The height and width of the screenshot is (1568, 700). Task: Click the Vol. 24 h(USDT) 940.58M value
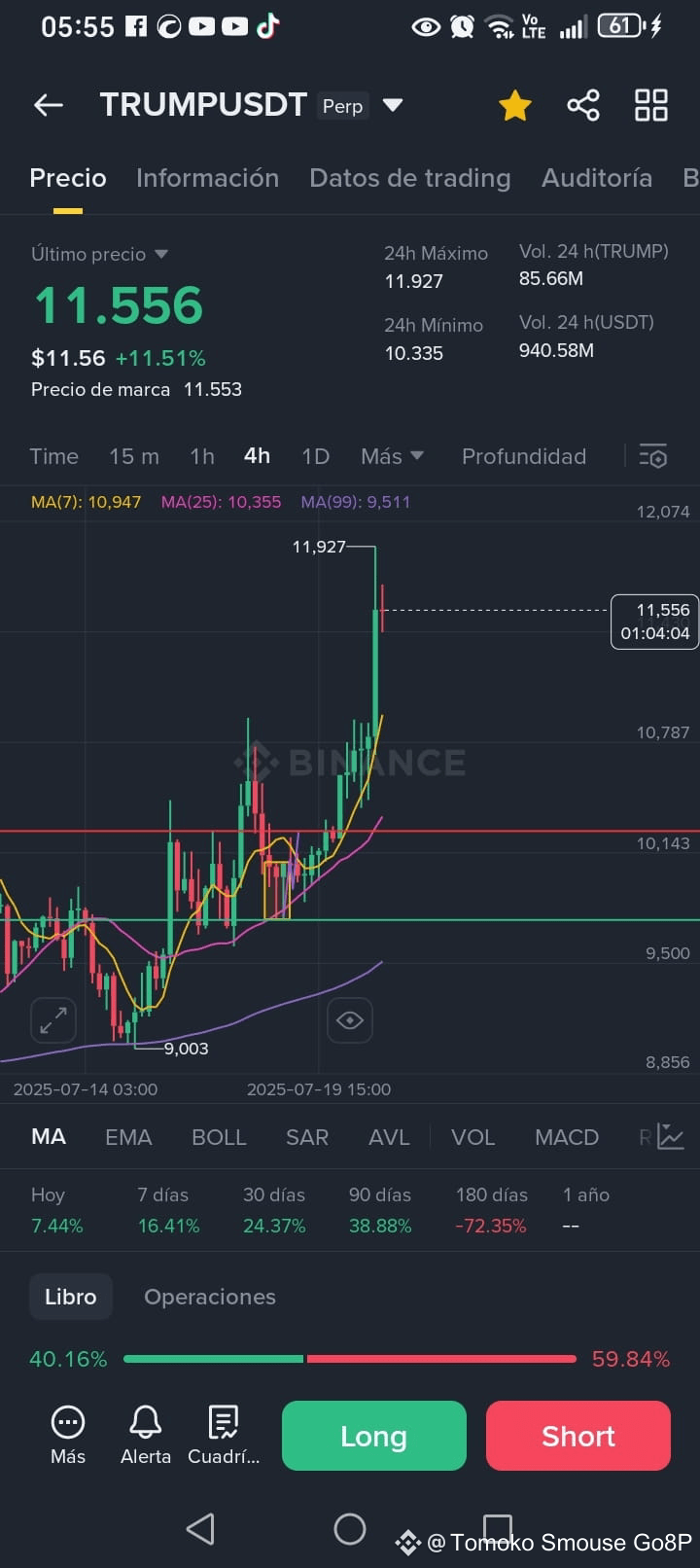point(556,350)
